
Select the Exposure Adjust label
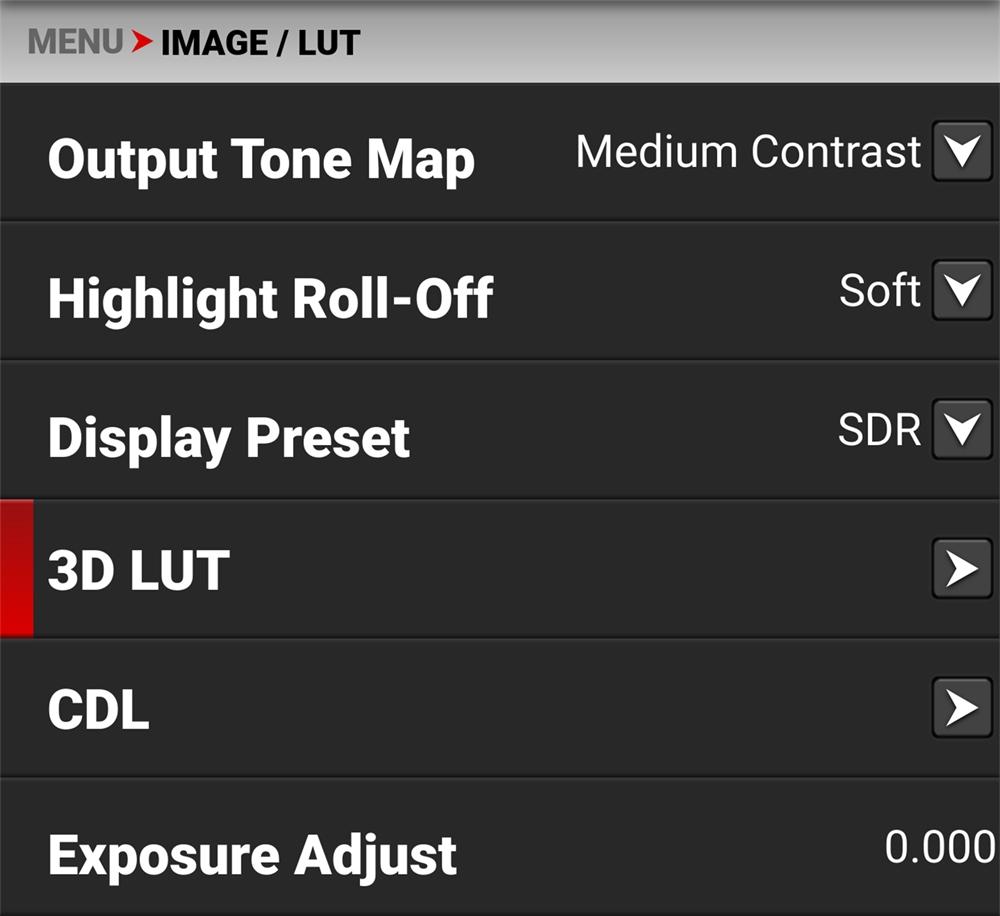(252, 856)
